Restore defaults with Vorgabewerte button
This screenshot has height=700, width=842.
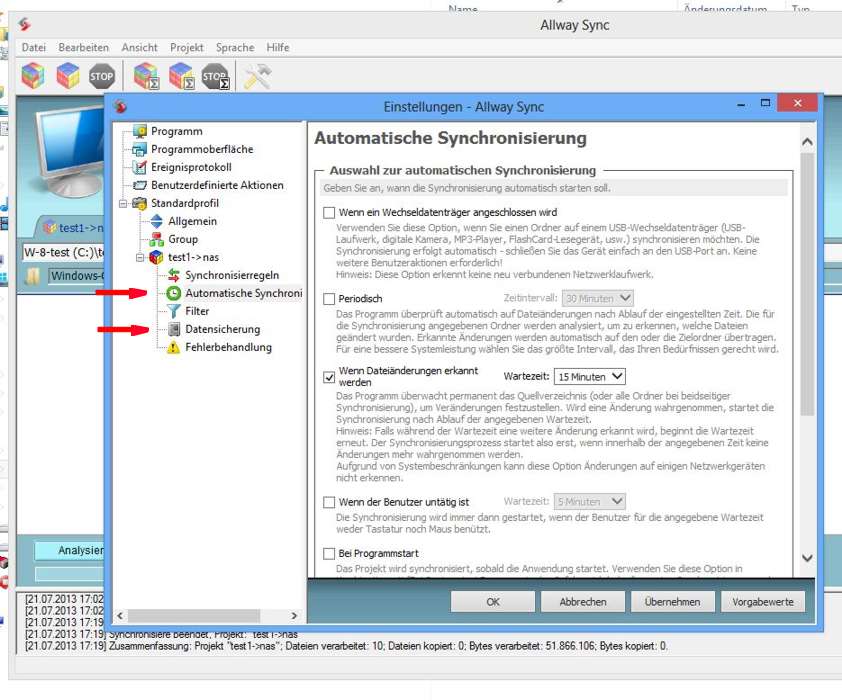763,602
